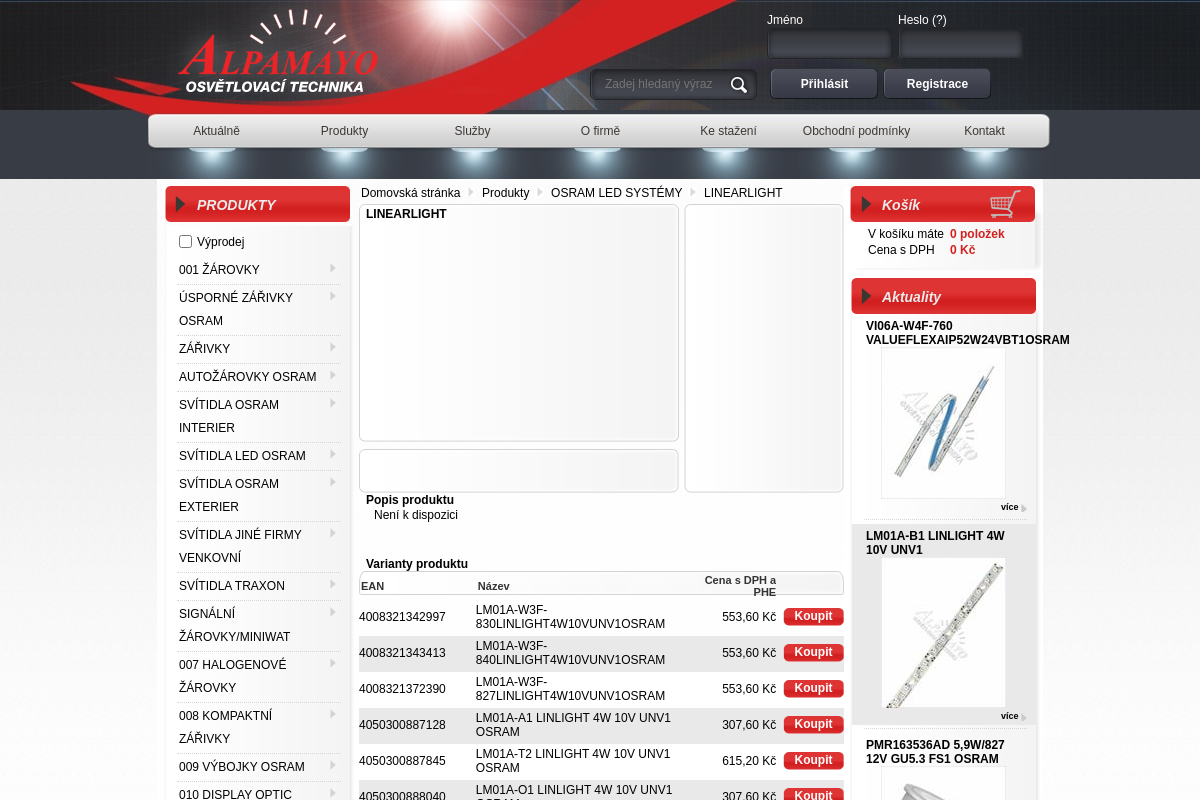This screenshot has height=800, width=1200.
Task: Expand AUTOŽÁROVKY OSRAM category arrow
Action: point(333,375)
